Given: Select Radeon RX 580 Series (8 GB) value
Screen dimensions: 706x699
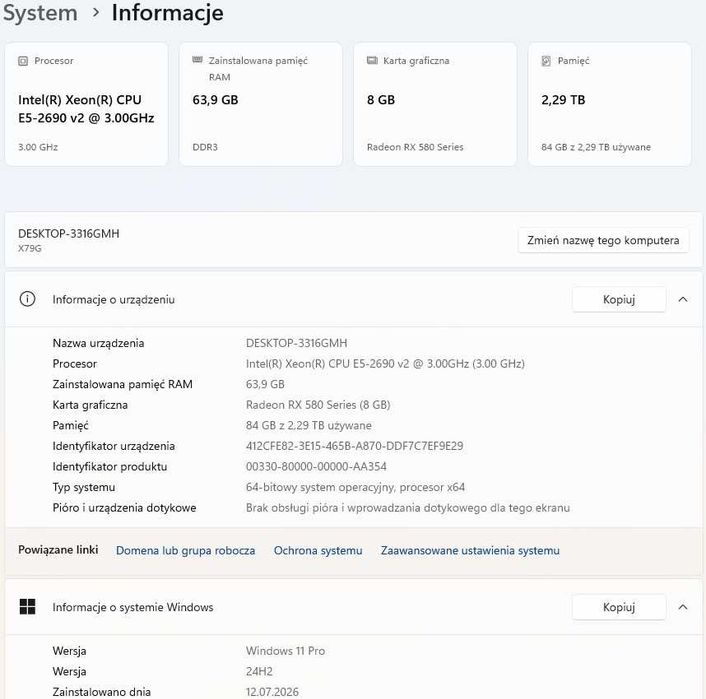Looking at the screenshot, I should 318,404.
